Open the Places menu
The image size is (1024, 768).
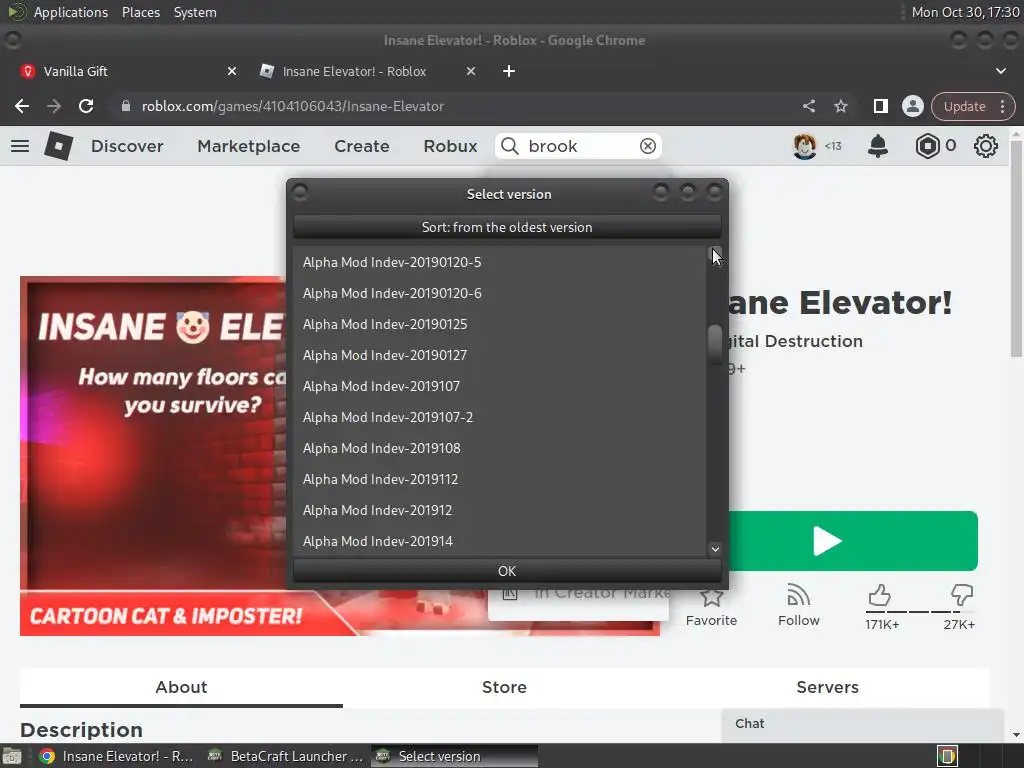click(x=140, y=12)
